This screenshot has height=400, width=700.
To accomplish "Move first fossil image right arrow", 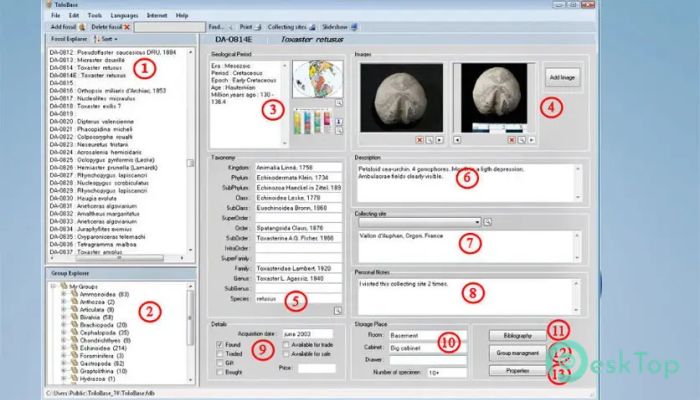I will tap(439, 140).
